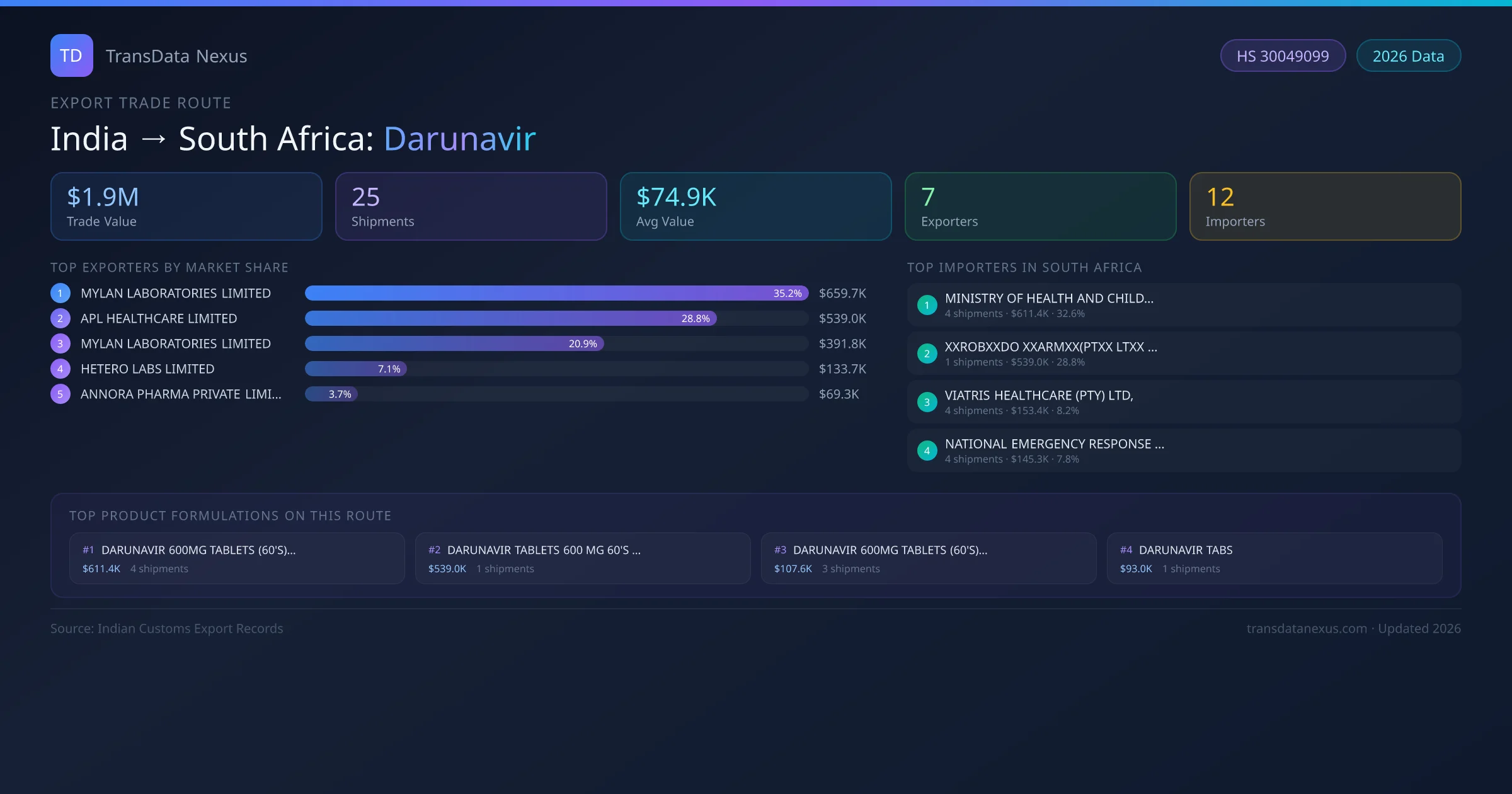
Task: Click the 7 Exporters stat card
Action: [1040, 206]
